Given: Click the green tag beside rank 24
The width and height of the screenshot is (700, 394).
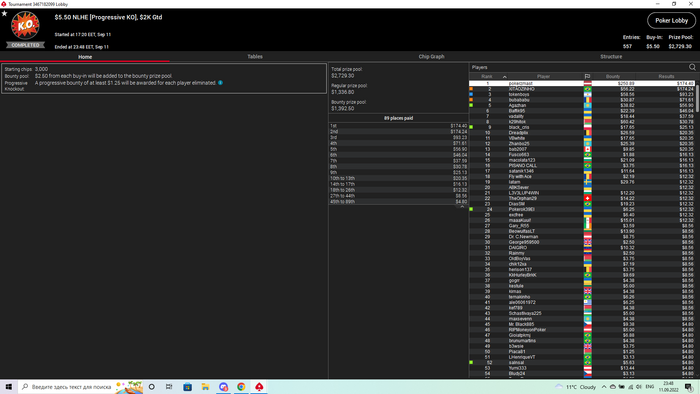Looking at the screenshot, I should [471, 209].
